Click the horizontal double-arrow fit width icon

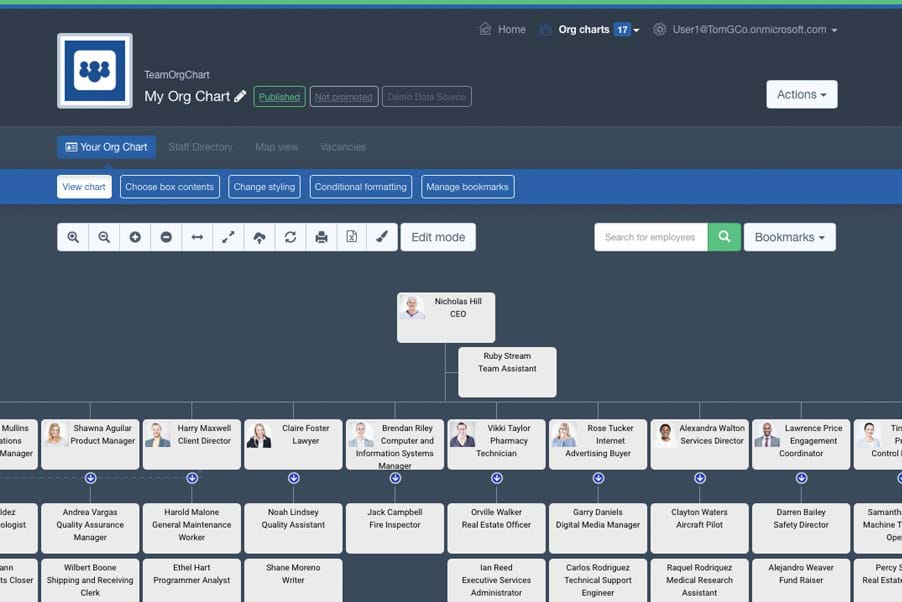click(x=197, y=237)
